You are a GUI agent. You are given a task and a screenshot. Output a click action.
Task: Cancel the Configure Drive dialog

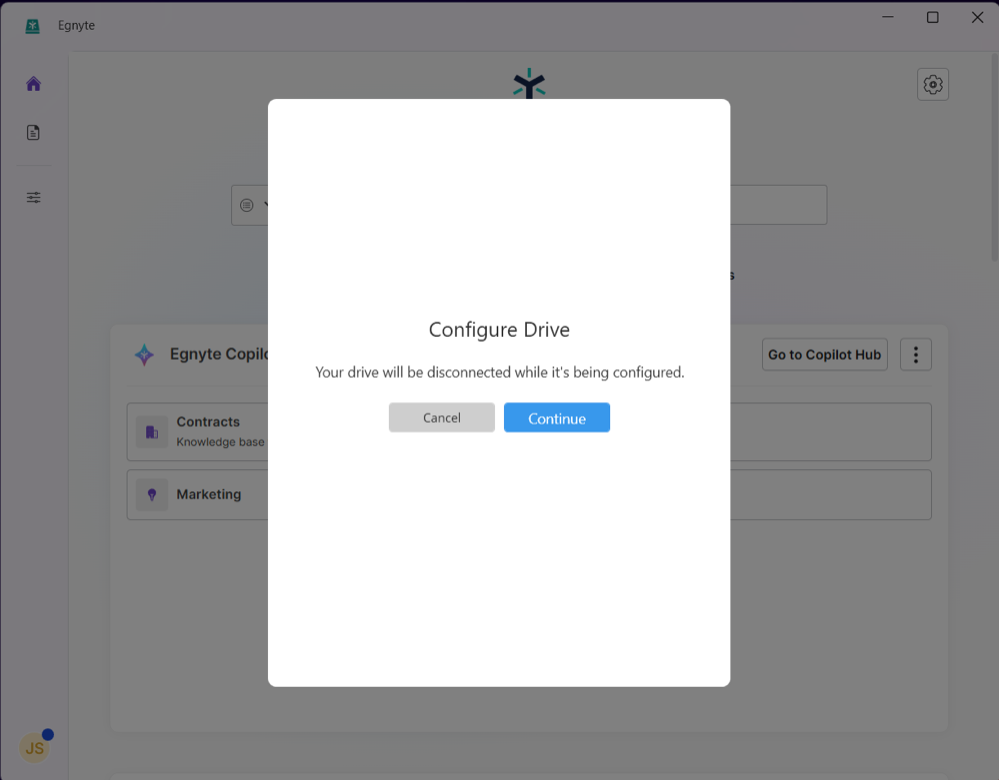click(442, 417)
